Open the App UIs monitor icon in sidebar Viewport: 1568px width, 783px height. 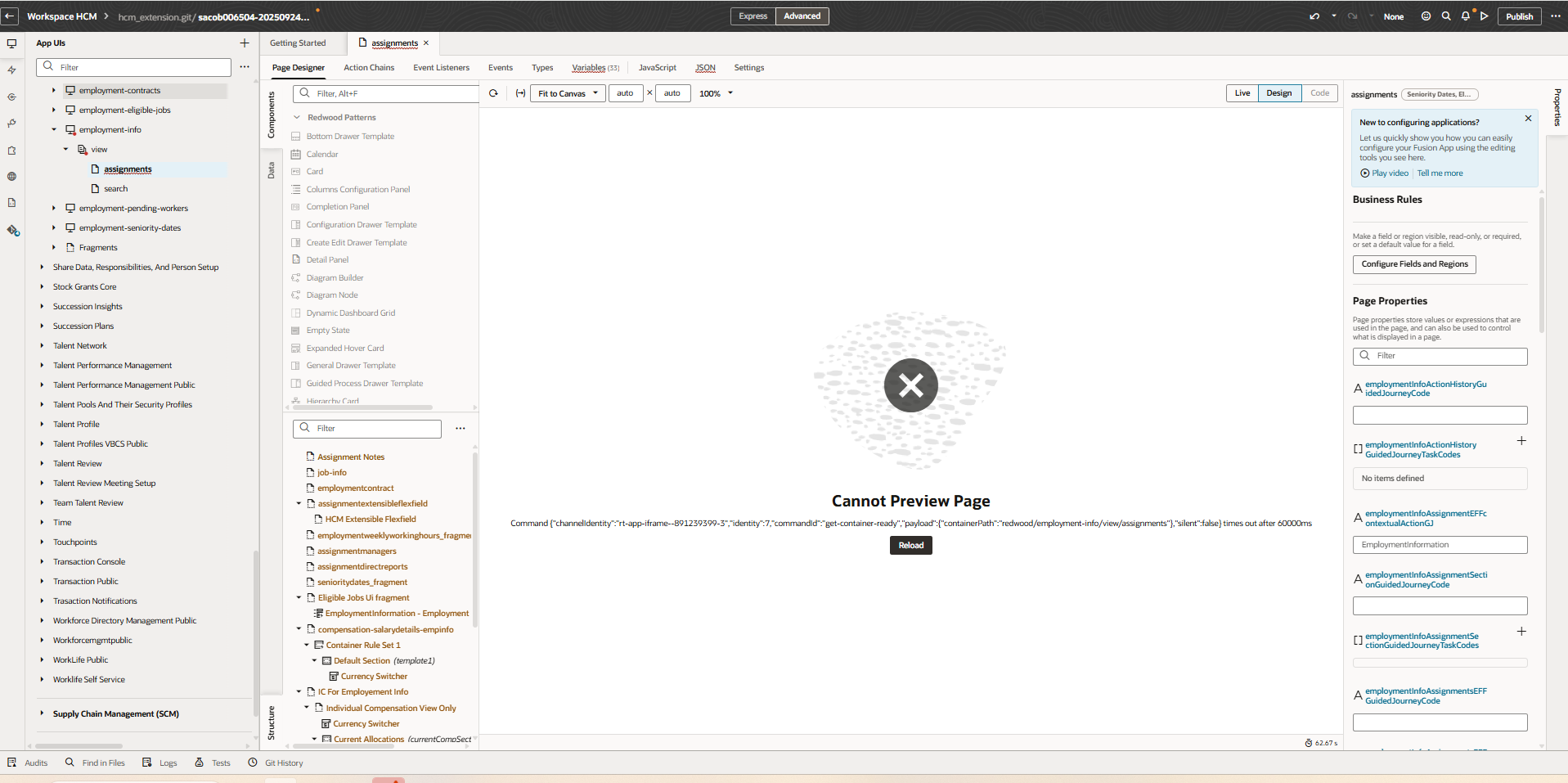point(11,43)
